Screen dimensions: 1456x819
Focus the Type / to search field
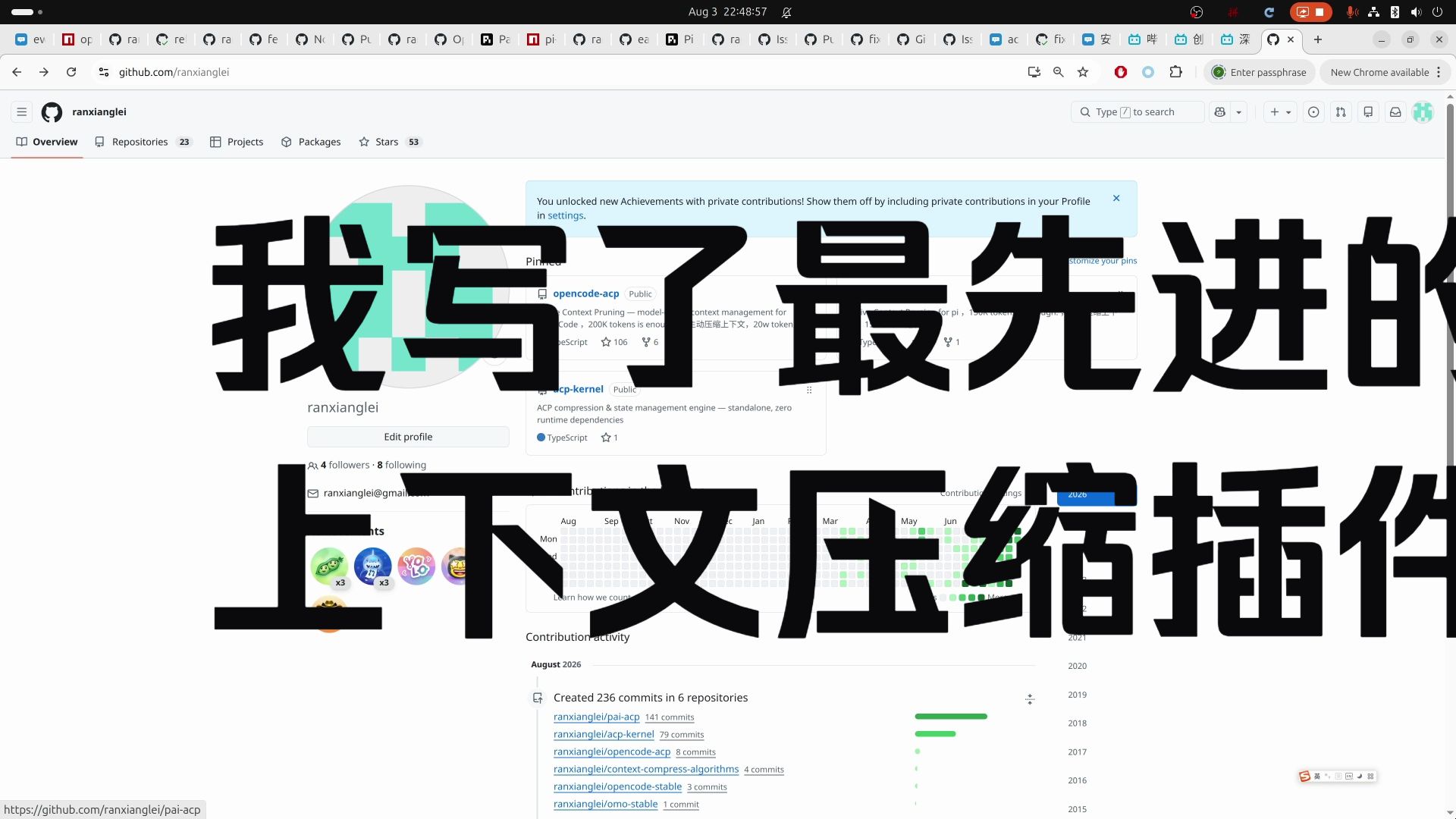click(1137, 112)
